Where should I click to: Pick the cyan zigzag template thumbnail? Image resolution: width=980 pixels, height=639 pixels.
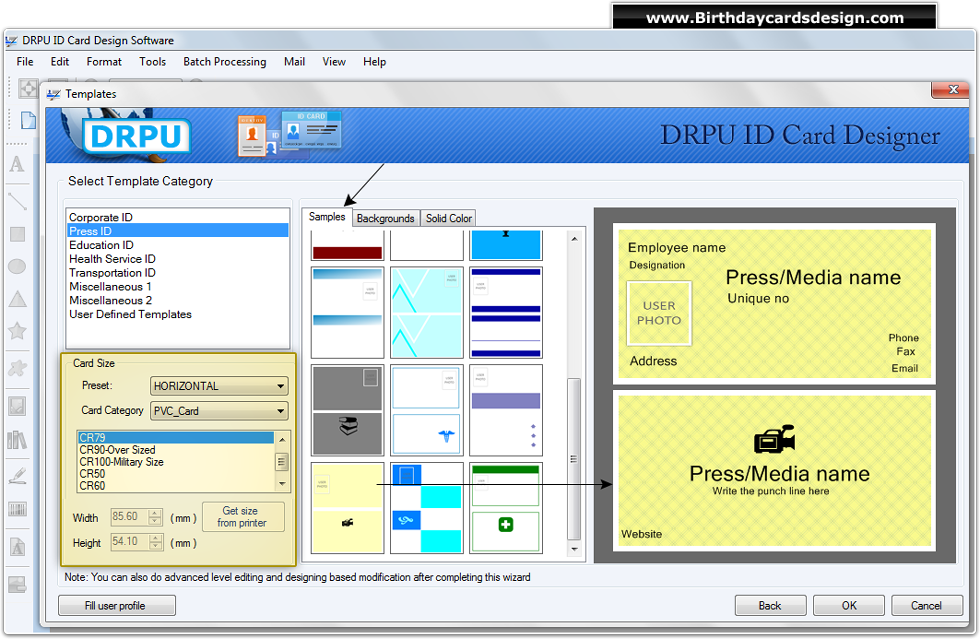pos(426,312)
